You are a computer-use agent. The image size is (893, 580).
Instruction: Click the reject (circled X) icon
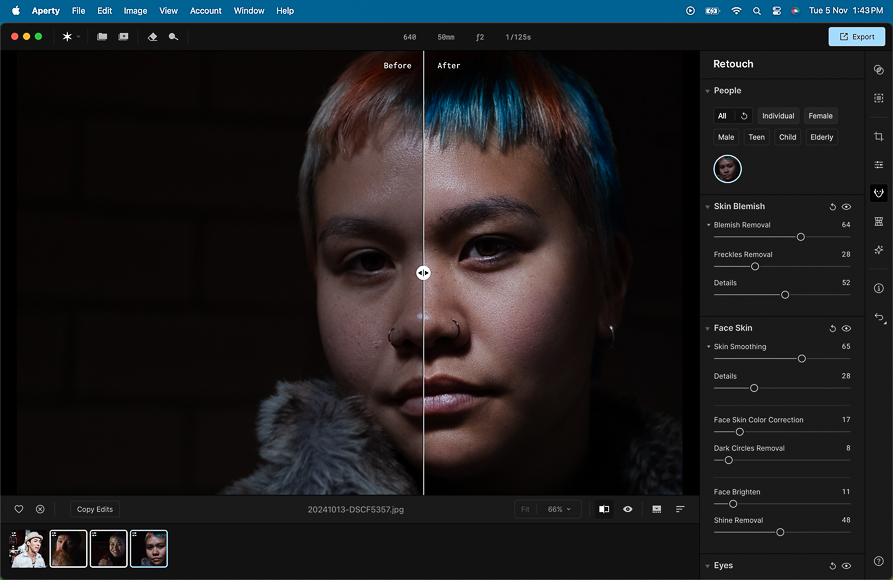pyautogui.click(x=40, y=509)
